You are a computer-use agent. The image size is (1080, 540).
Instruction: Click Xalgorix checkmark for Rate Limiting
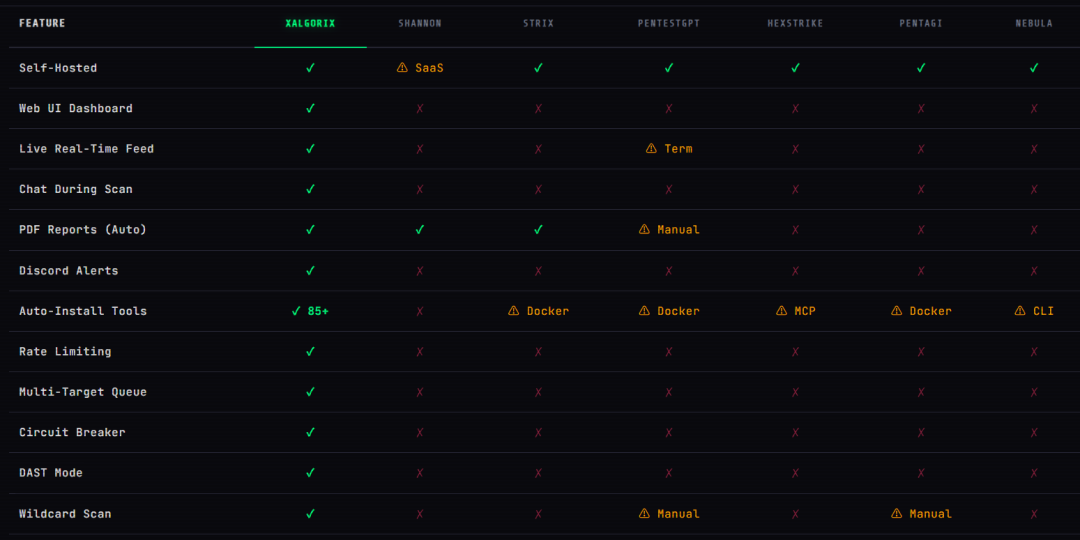coord(310,351)
